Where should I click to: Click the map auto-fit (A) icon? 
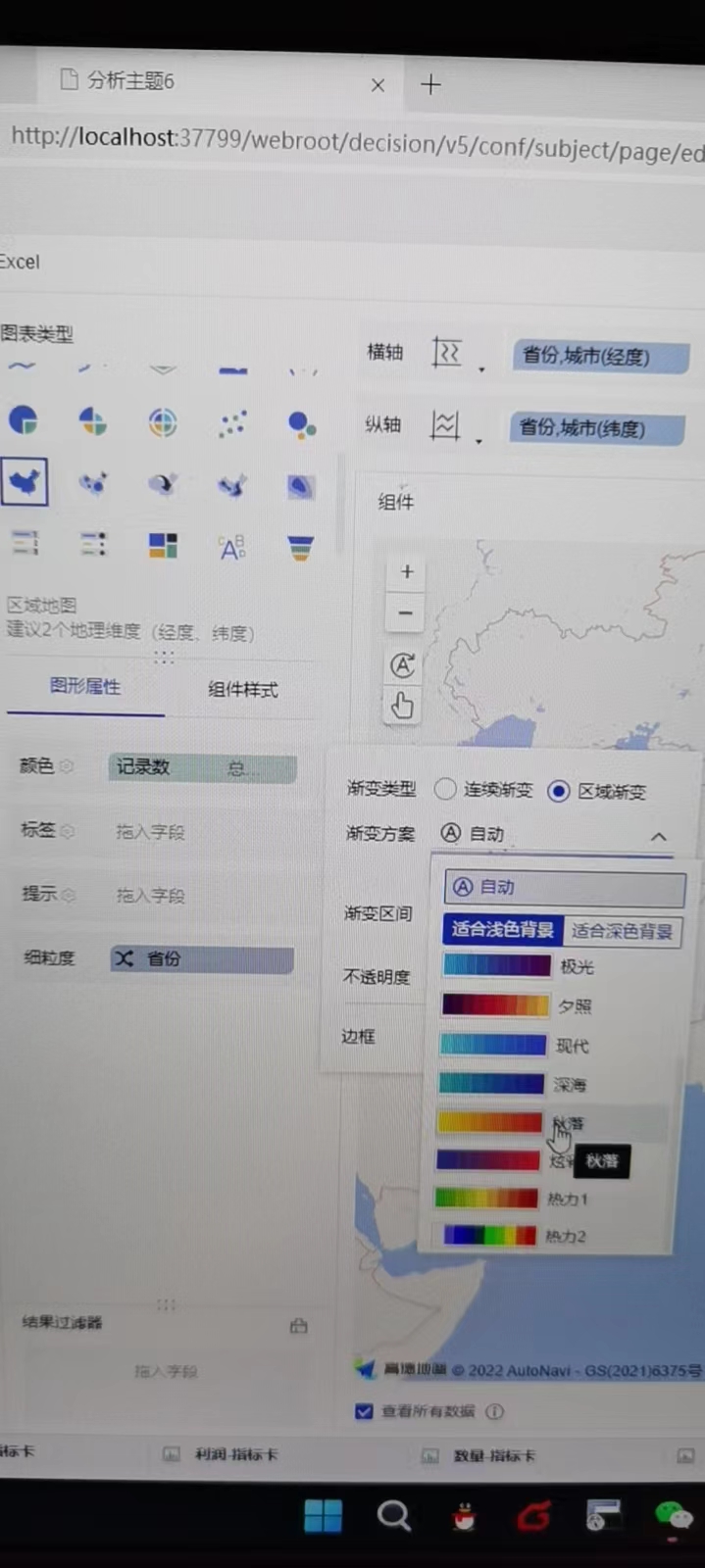(x=403, y=665)
